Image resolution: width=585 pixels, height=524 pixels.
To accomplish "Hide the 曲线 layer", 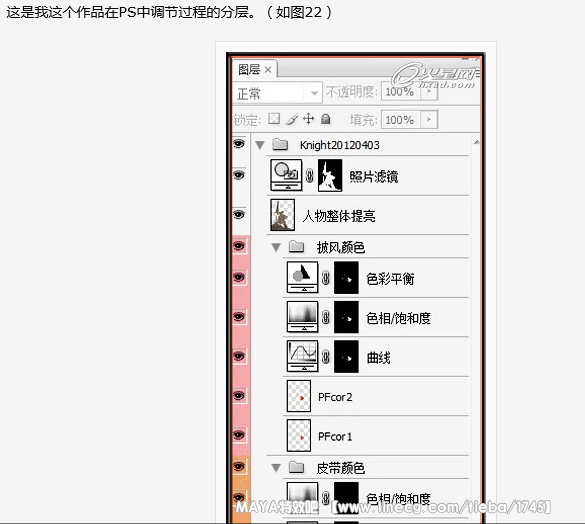I will [x=239, y=356].
